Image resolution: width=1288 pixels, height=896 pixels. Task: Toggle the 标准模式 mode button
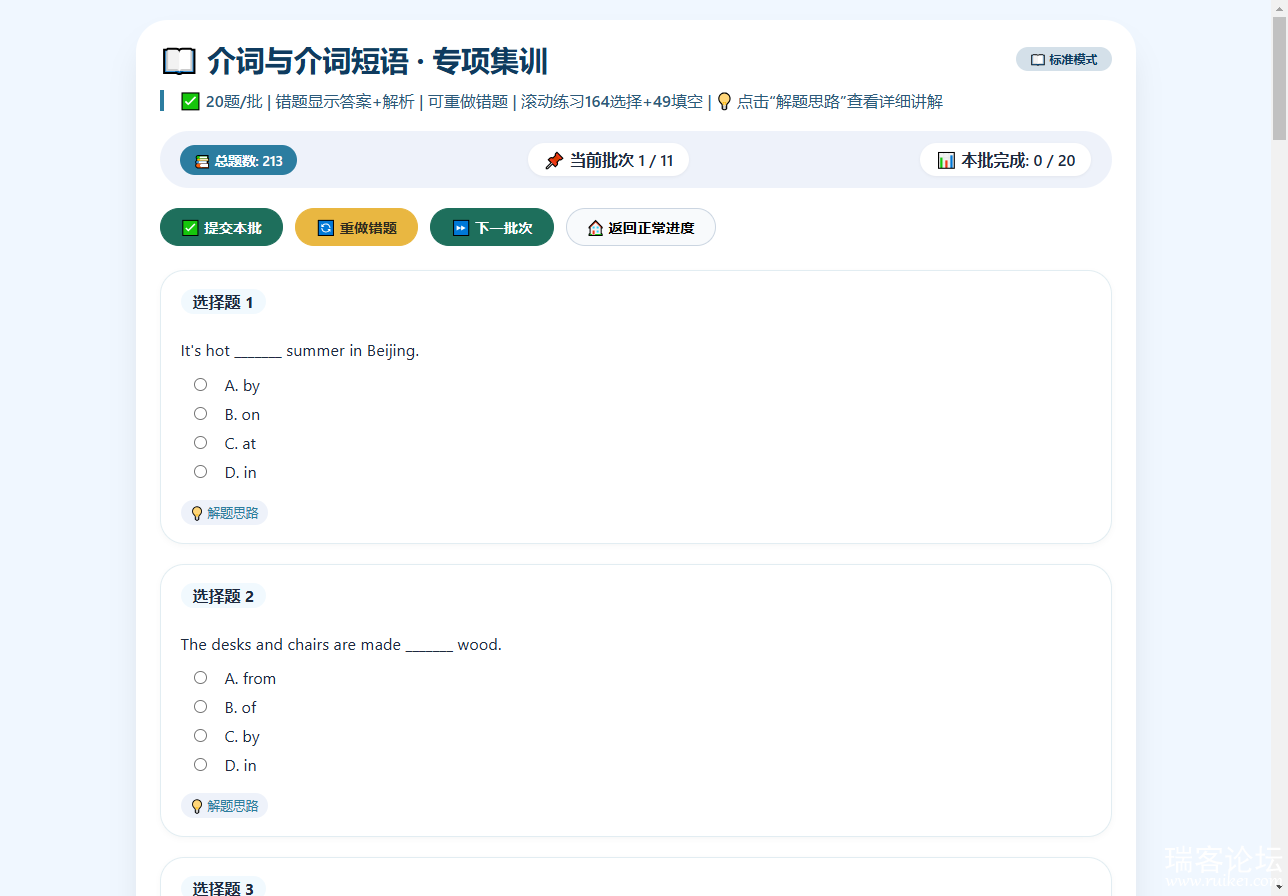click(1063, 59)
